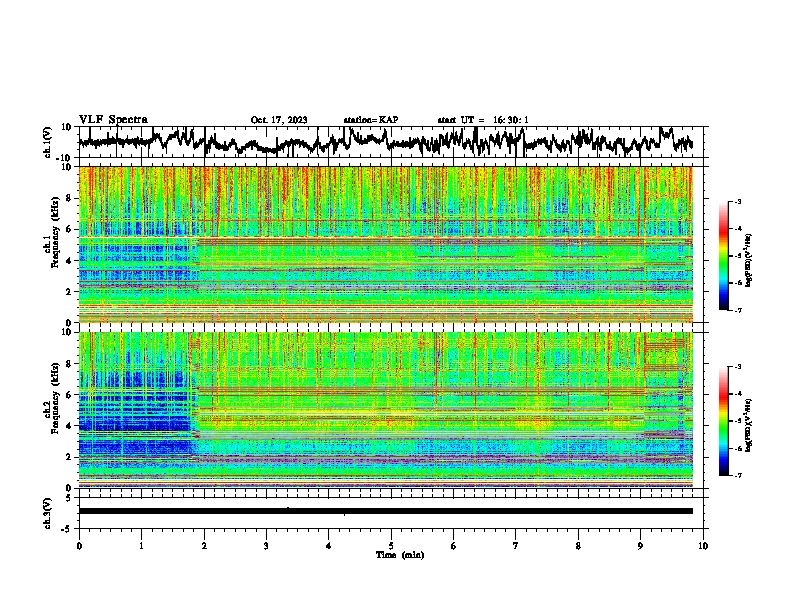The width and height of the screenshot is (792, 612).
Task: Click the "8" kHz tick on ch.1 spectrogram
Action: pyautogui.click(x=69, y=198)
